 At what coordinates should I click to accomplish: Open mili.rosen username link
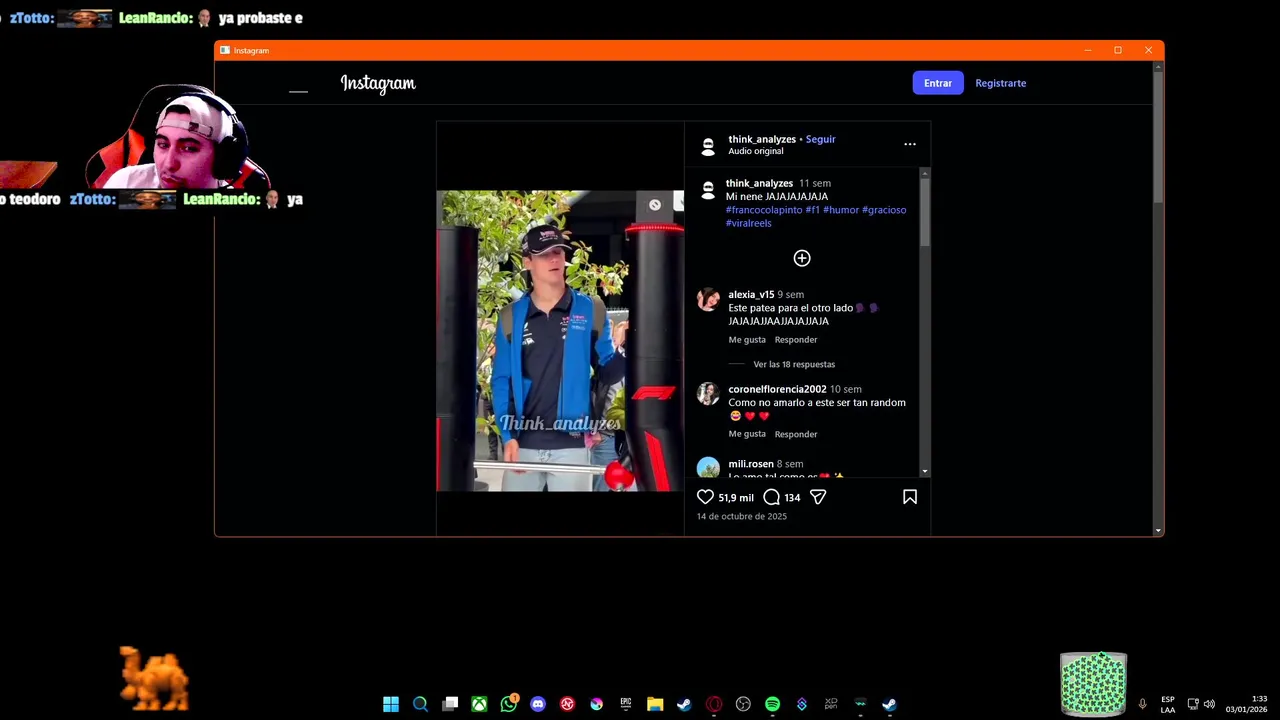(751, 464)
